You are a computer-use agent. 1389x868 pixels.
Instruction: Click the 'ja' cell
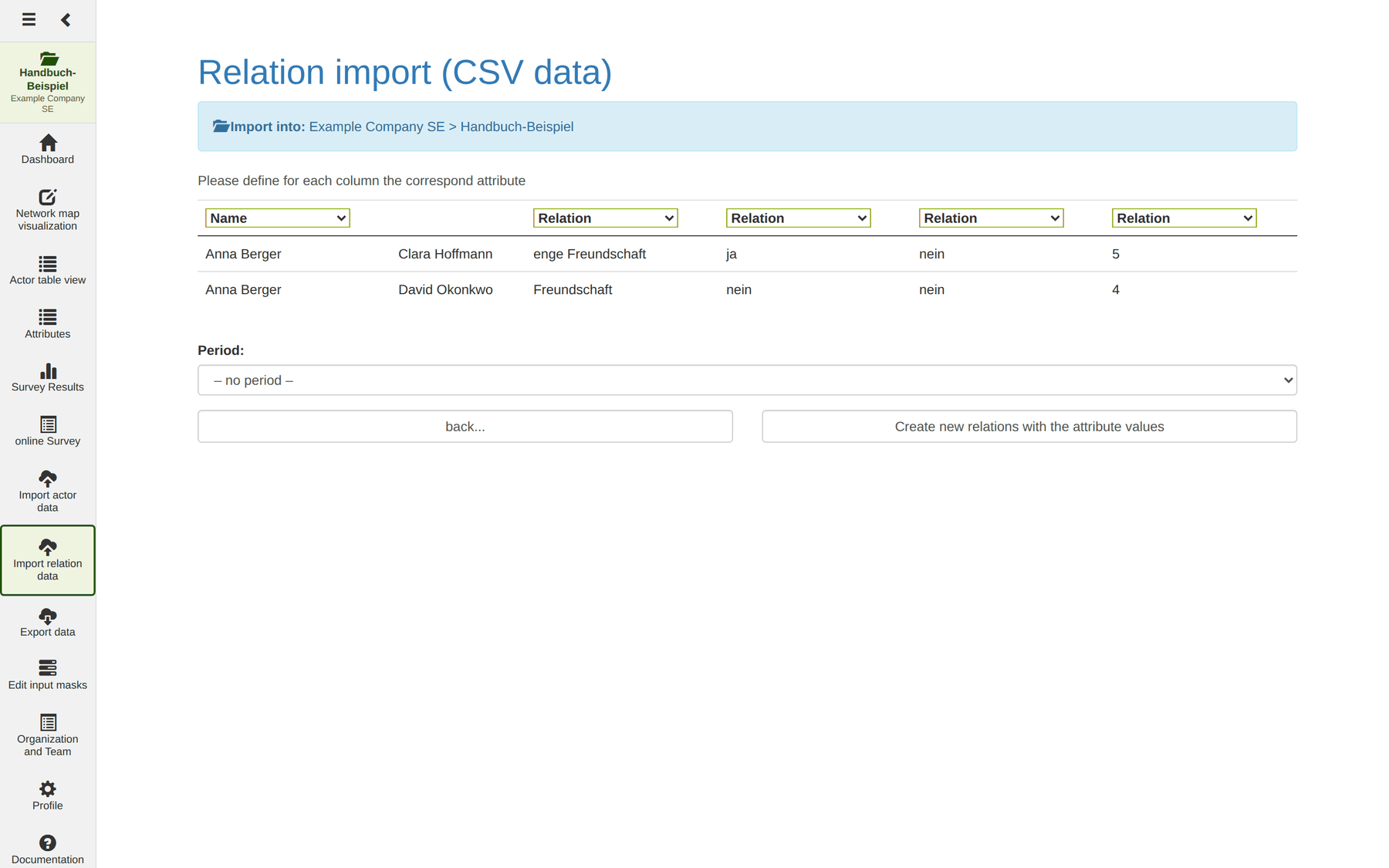coord(732,254)
